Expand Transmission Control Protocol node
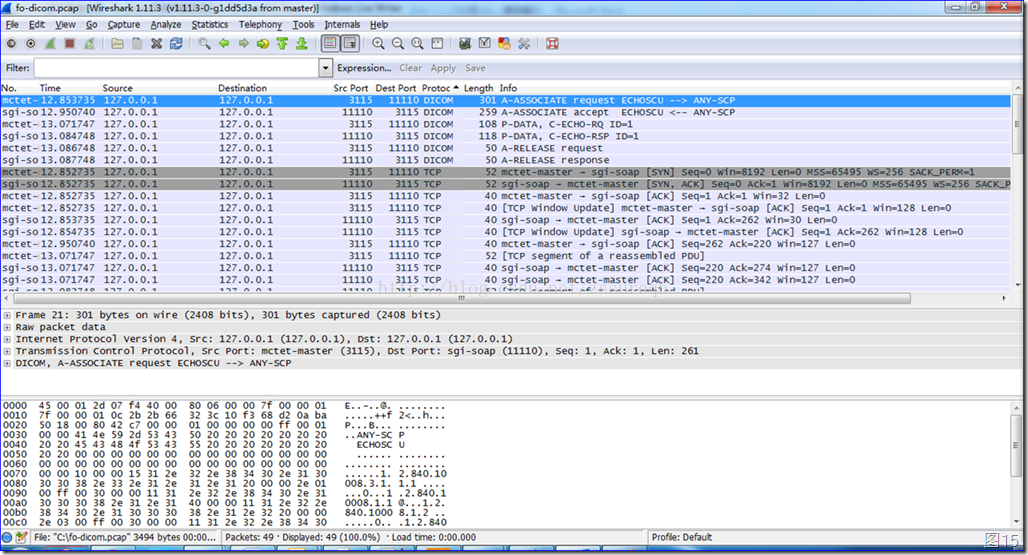 (7, 351)
